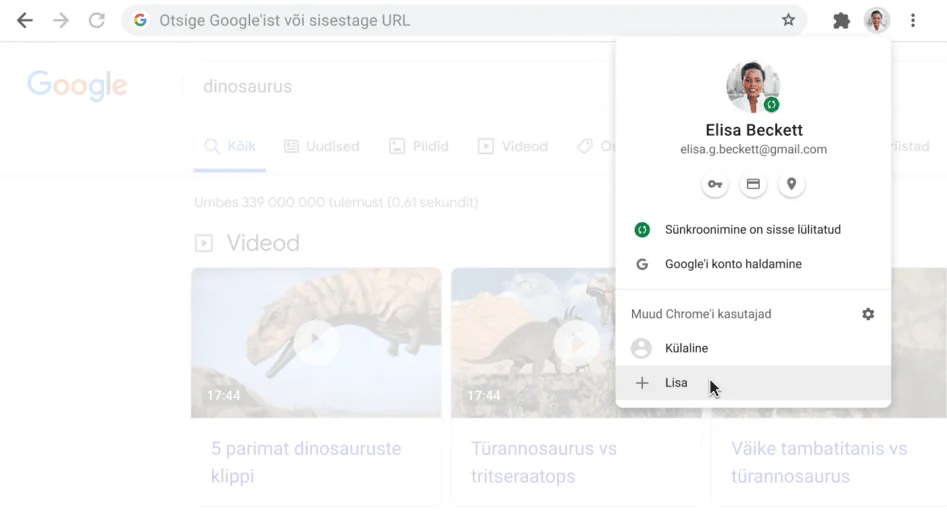Select the Külaline guest profile
This screenshot has width=947, height=531.
point(686,349)
